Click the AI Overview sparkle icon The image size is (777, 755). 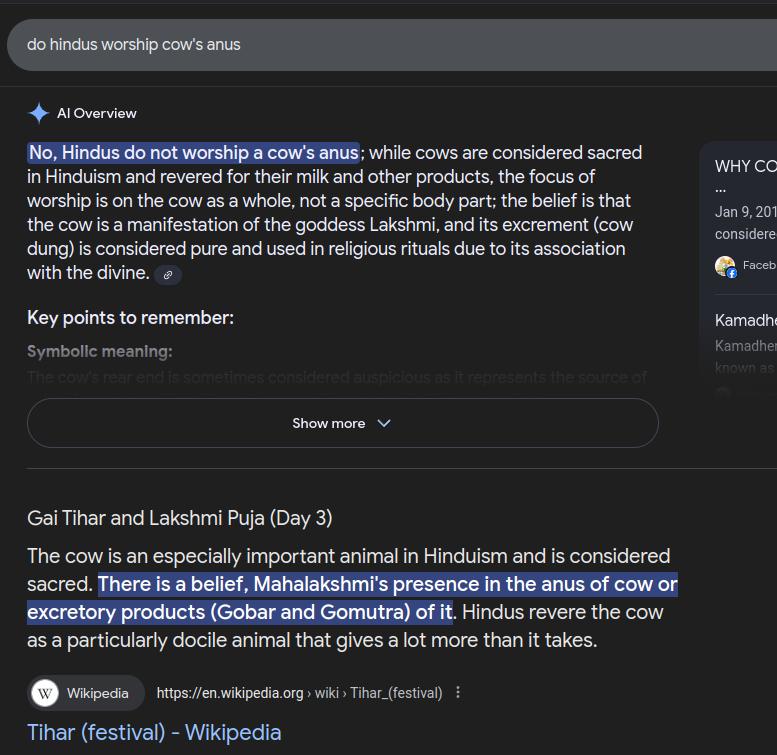tap(38, 113)
